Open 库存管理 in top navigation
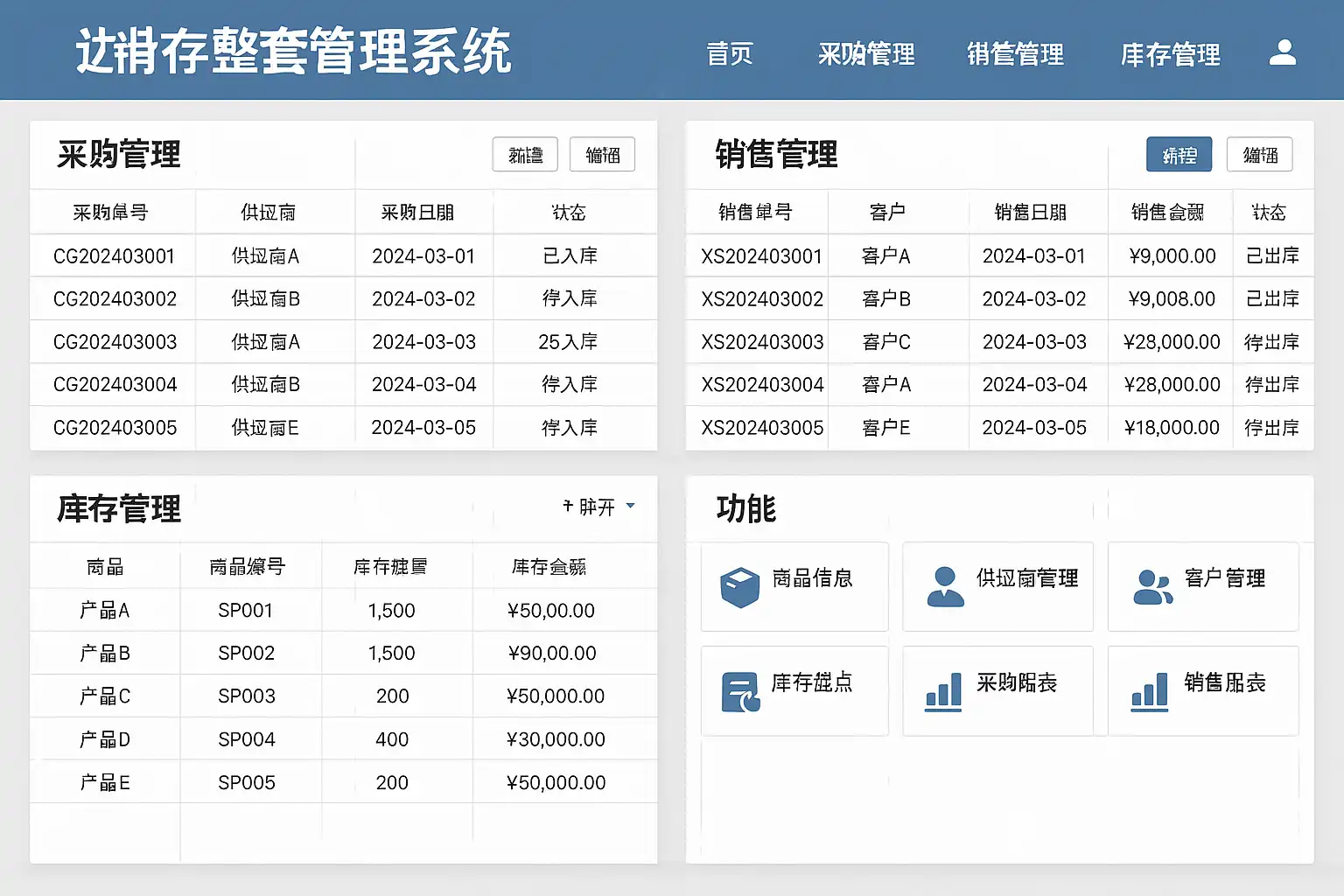The image size is (1344, 896). tap(1171, 54)
